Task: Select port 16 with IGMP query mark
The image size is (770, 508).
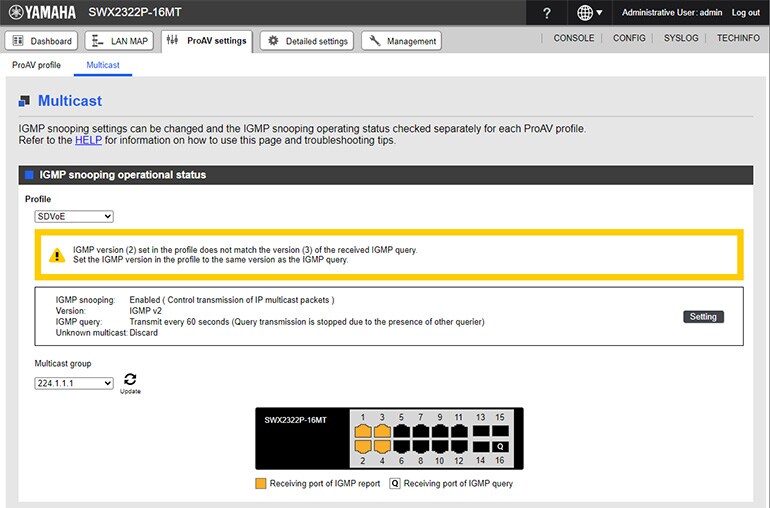Action: [x=500, y=447]
